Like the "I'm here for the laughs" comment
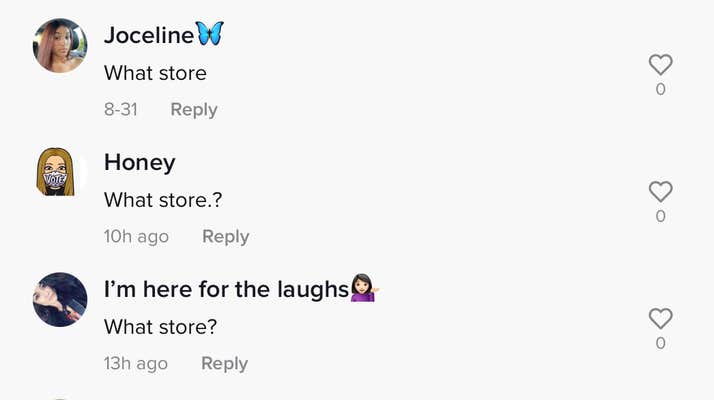The height and width of the screenshot is (400, 714). point(660,318)
